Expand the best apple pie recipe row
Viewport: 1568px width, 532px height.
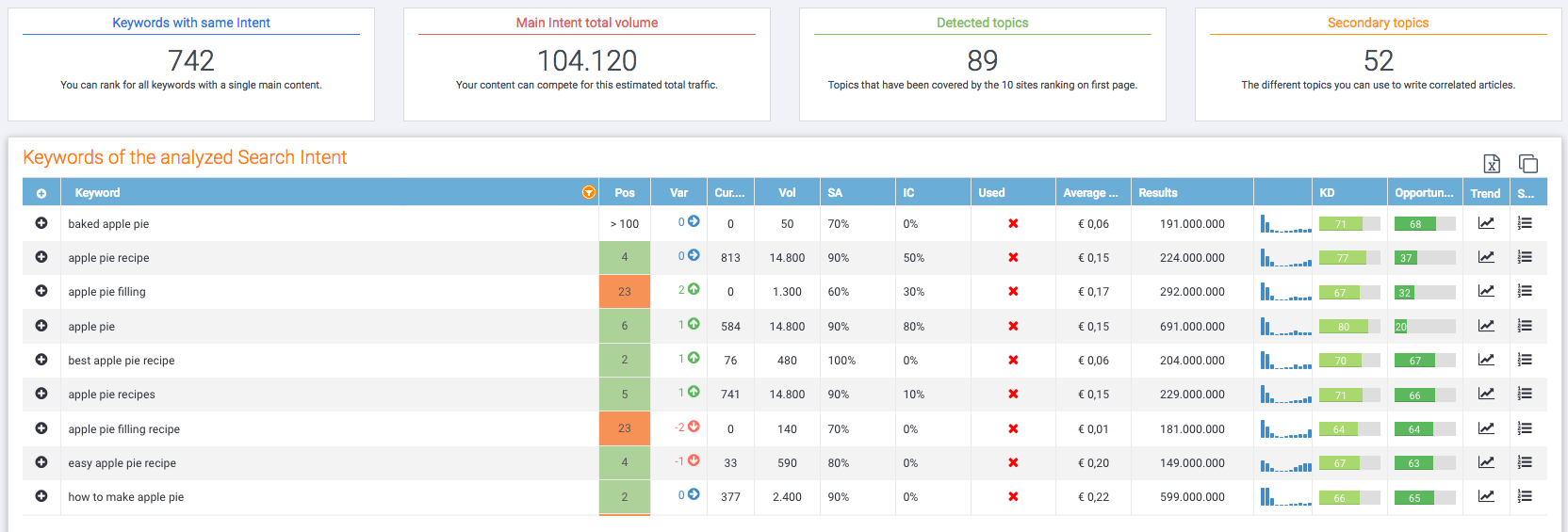click(41, 360)
